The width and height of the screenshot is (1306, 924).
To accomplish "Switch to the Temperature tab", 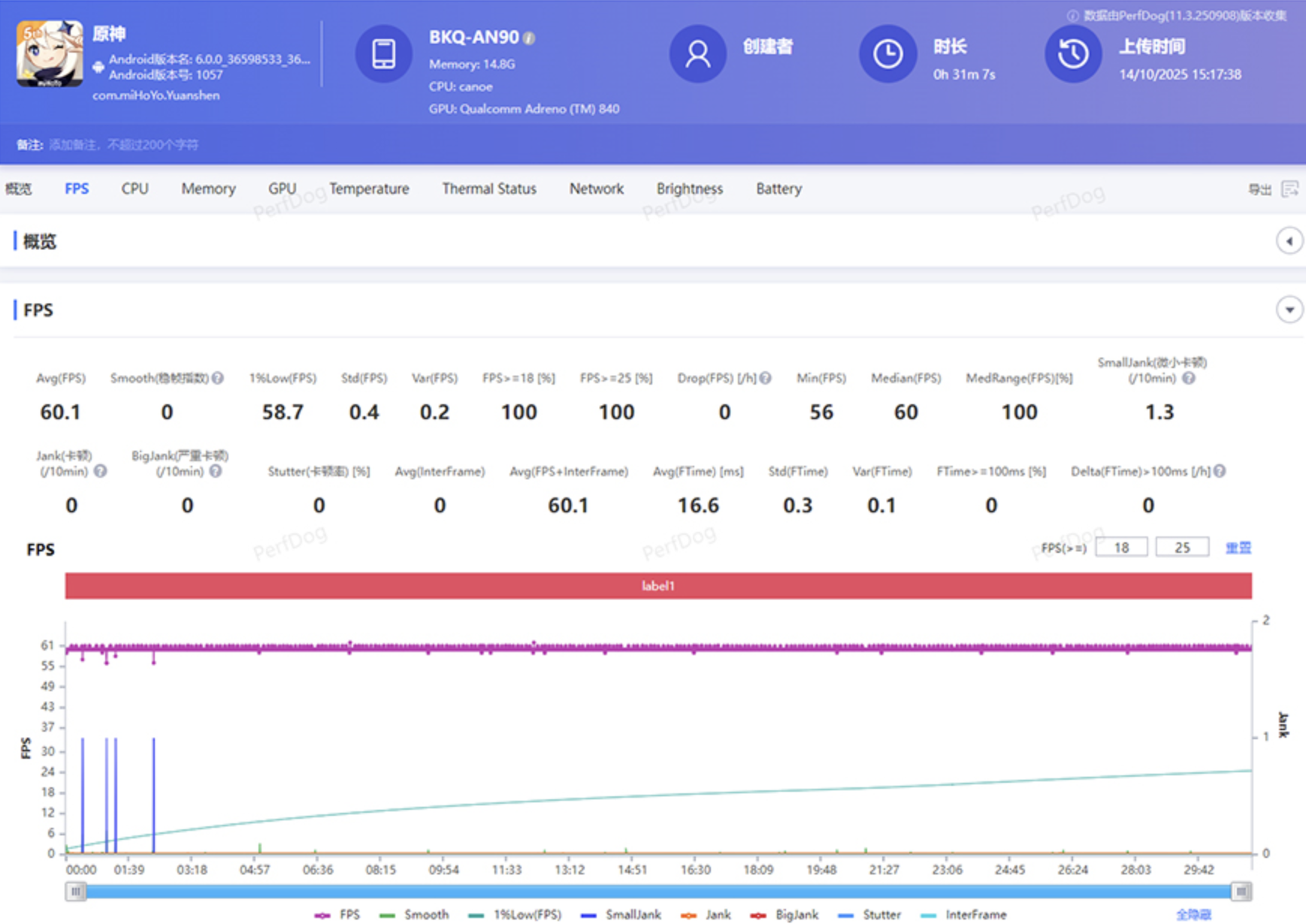I will pyautogui.click(x=369, y=189).
